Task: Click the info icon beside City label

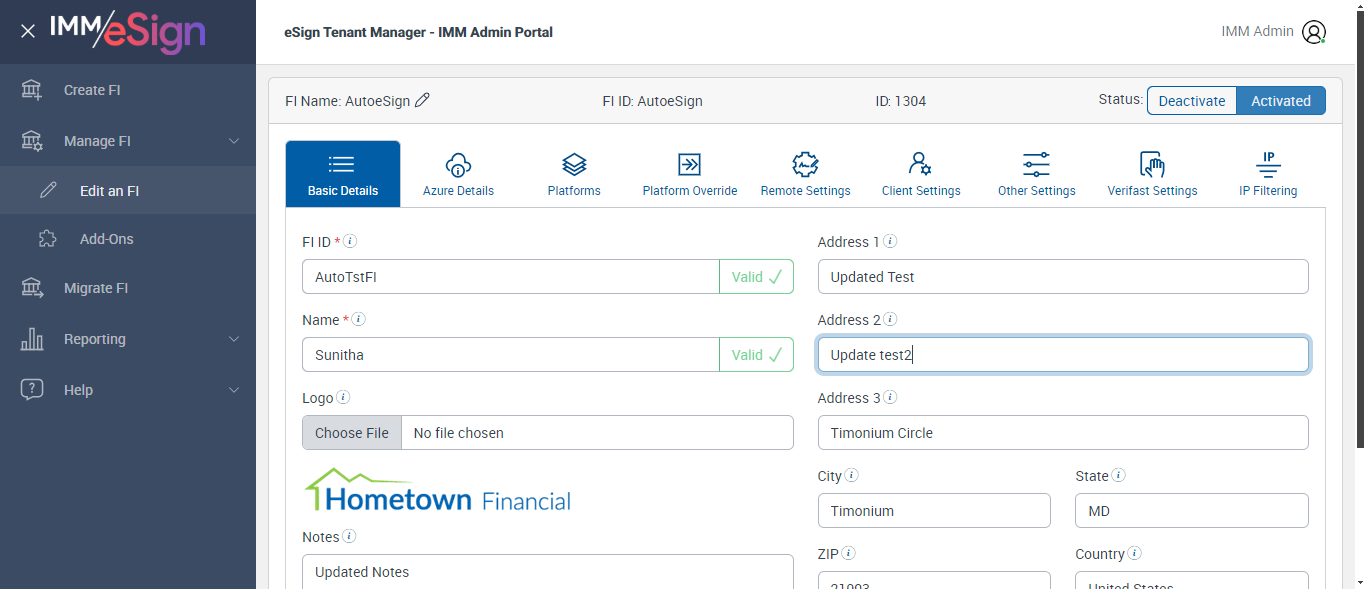Action: click(852, 475)
